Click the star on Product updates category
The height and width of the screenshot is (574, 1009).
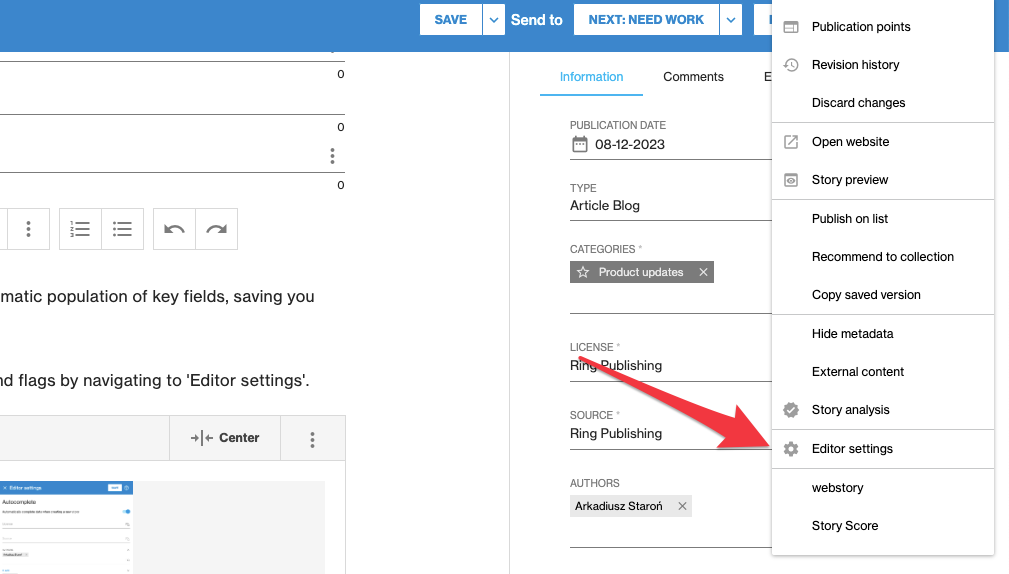[583, 272]
